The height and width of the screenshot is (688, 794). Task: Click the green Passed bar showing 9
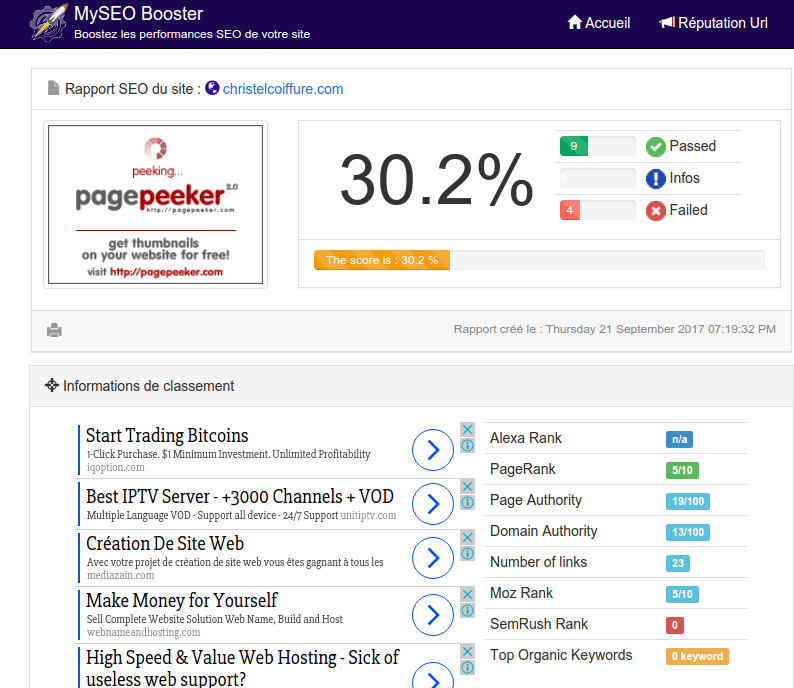(x=574, y=146)
